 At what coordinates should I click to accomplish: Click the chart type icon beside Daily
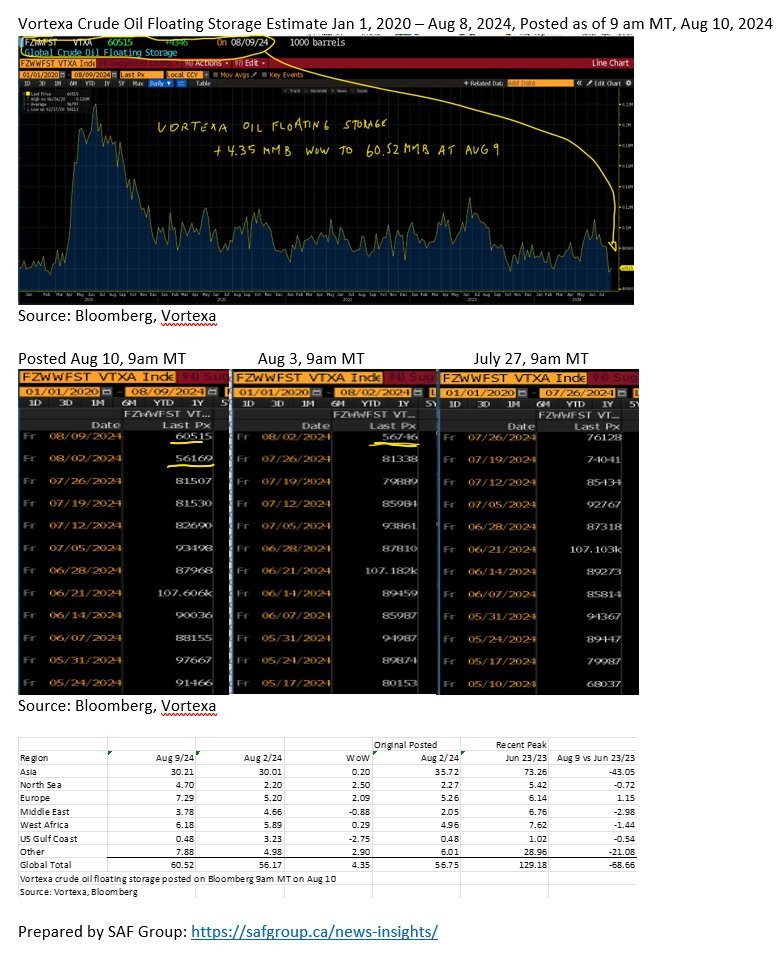181,83
